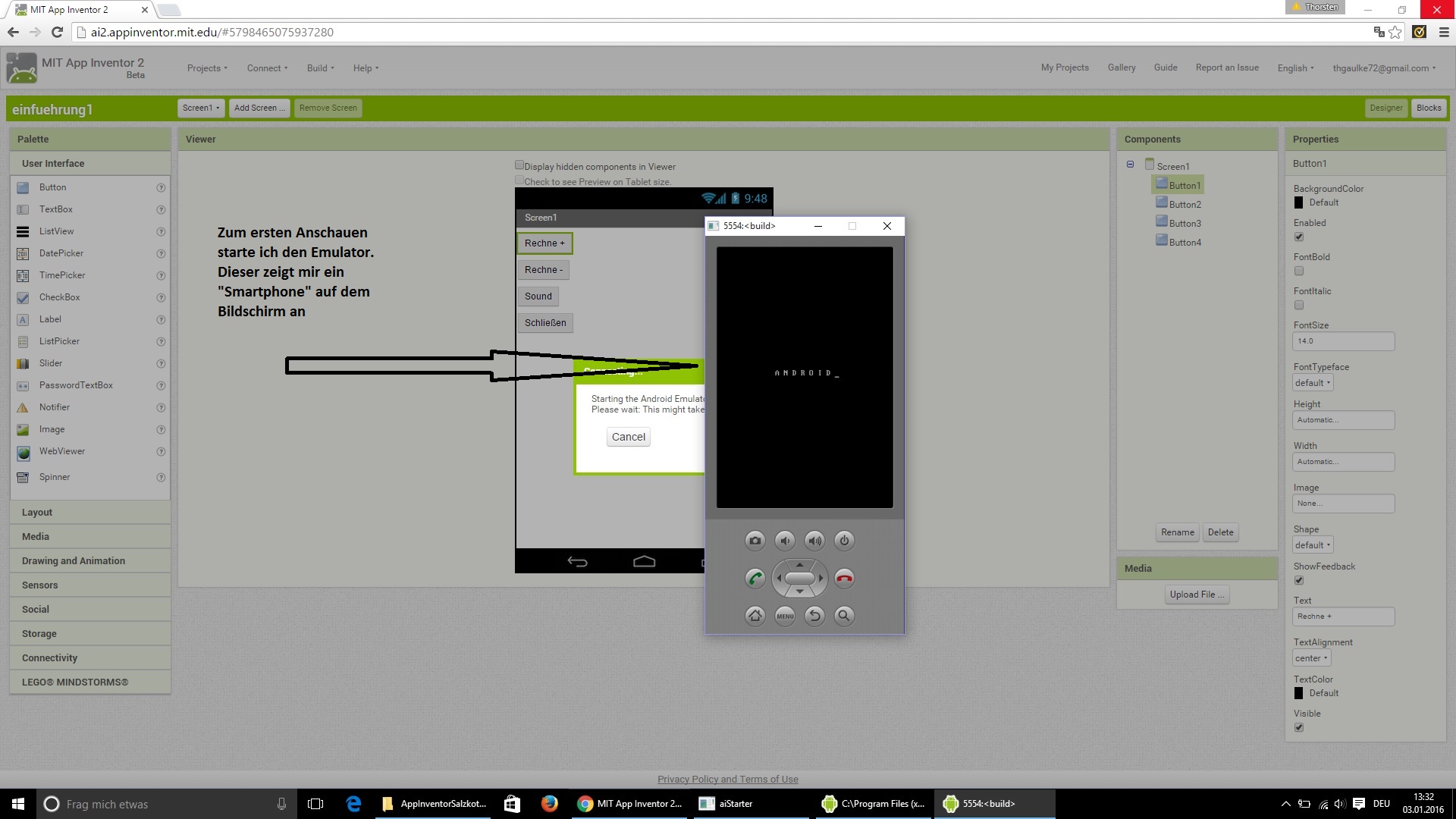Open Firefox from taskbar

[x=550, y=804]
